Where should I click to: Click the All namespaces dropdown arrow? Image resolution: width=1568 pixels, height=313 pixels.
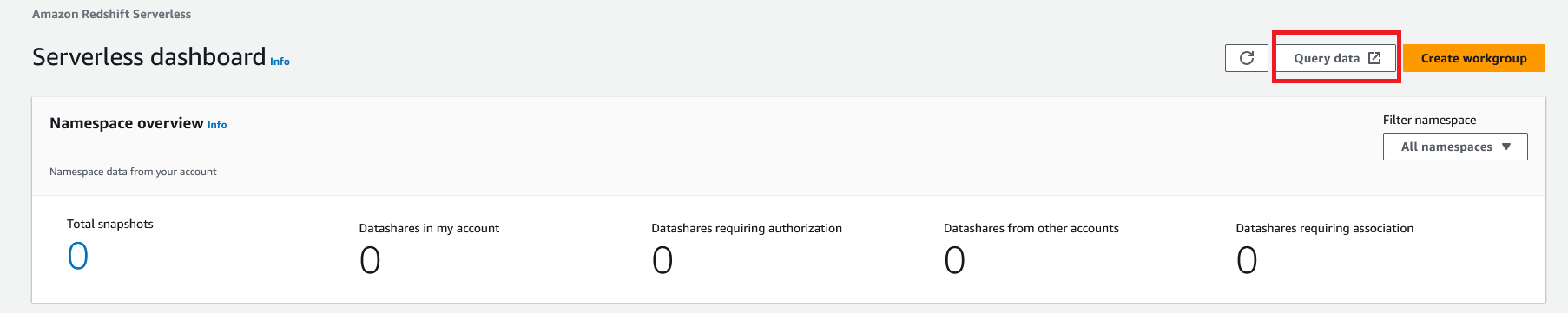(1506, 147)
